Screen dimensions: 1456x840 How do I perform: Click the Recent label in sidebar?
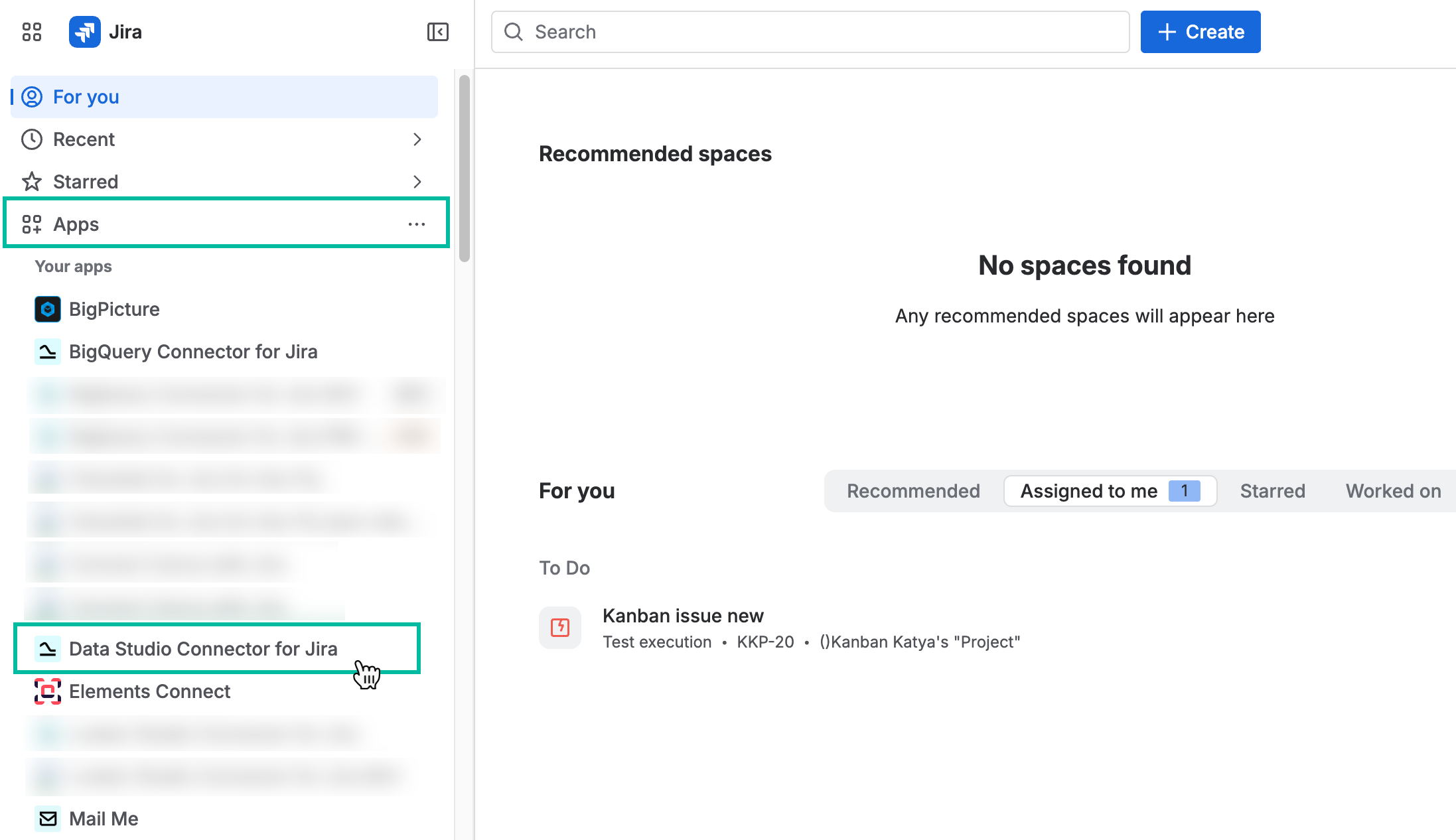(84, 139)
